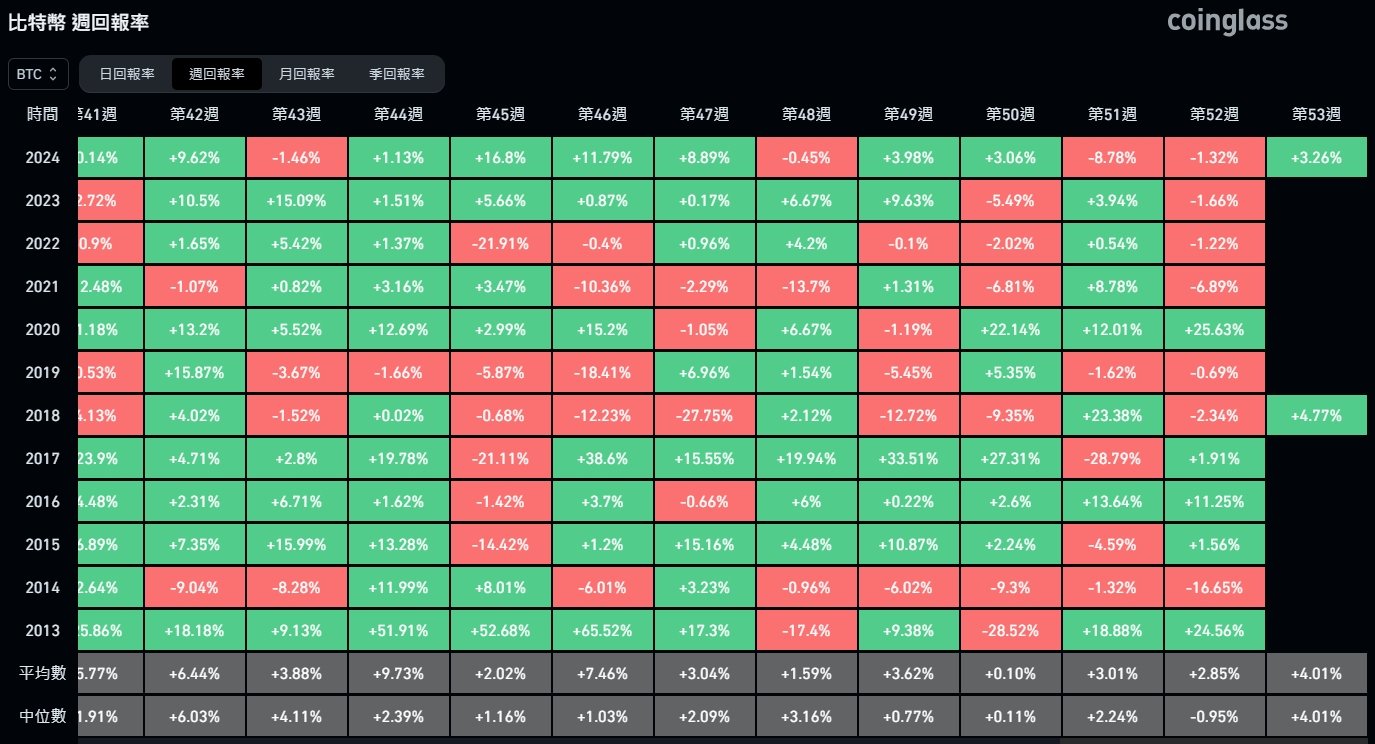Screen dimensions: 1375x744
Task: Click the 第42週 column header
Action: (x=194, y=115)
